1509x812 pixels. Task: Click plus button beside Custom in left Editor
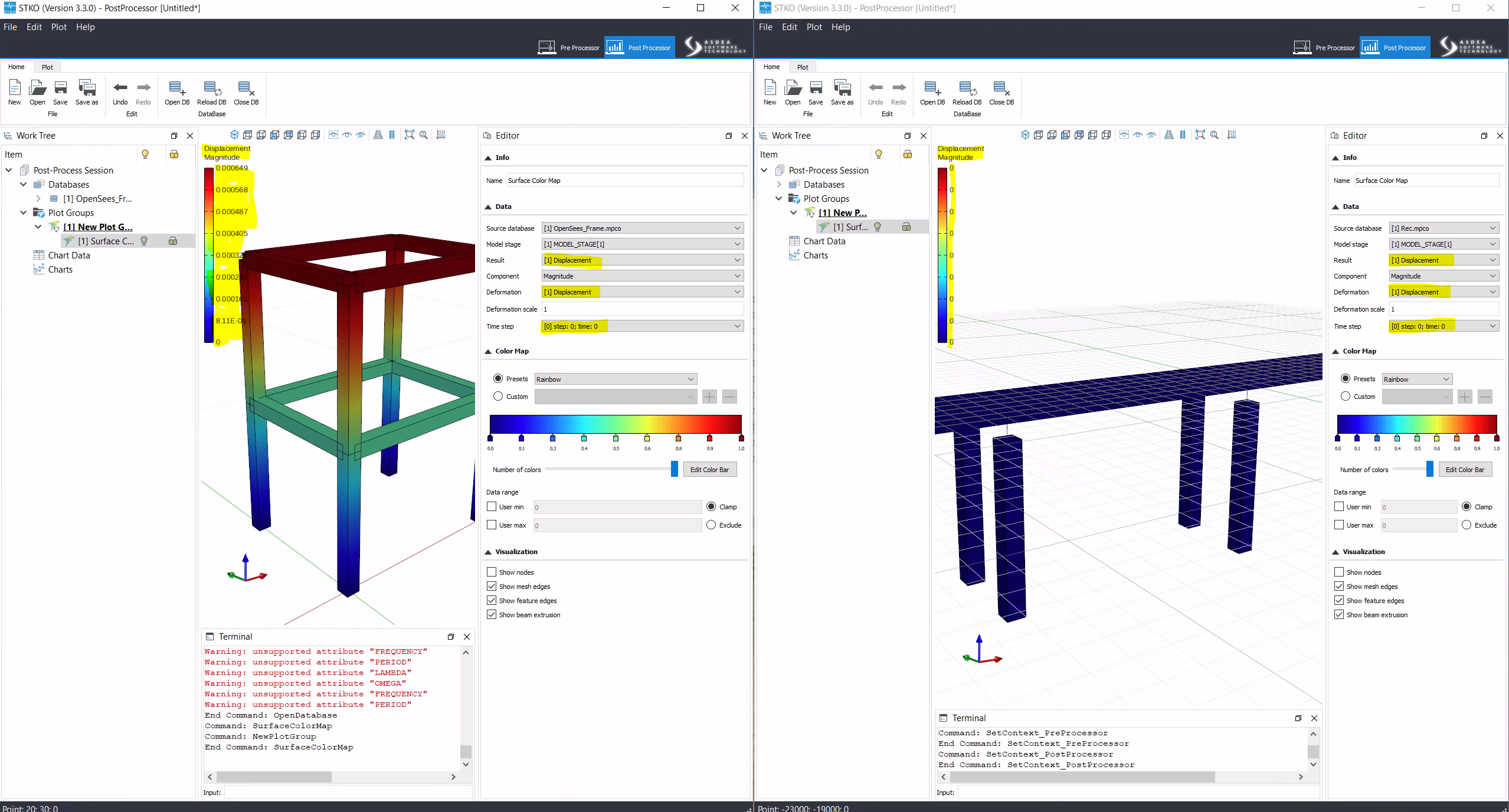[709, 397]
